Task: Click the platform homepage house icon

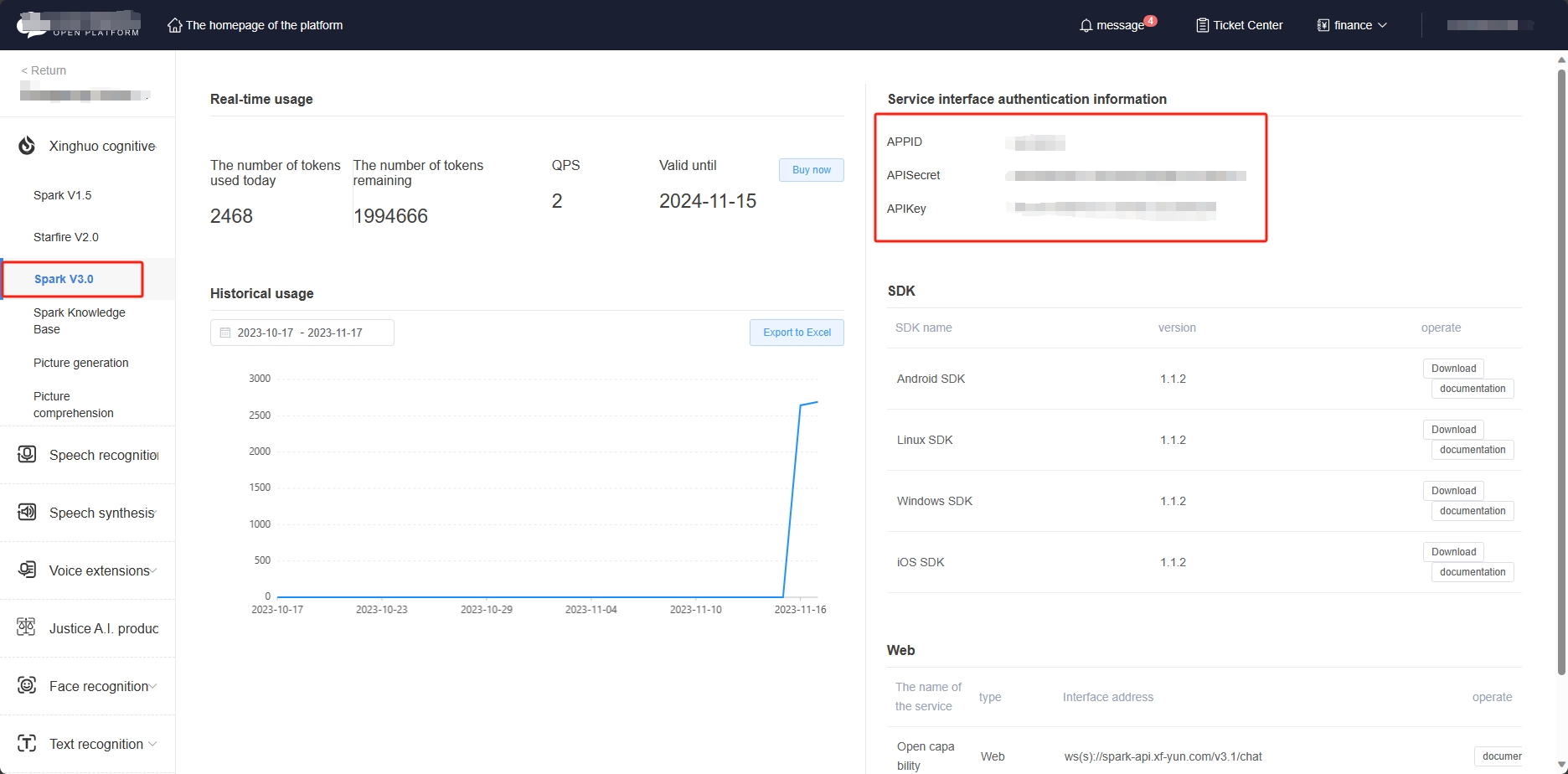Action: 174,25
